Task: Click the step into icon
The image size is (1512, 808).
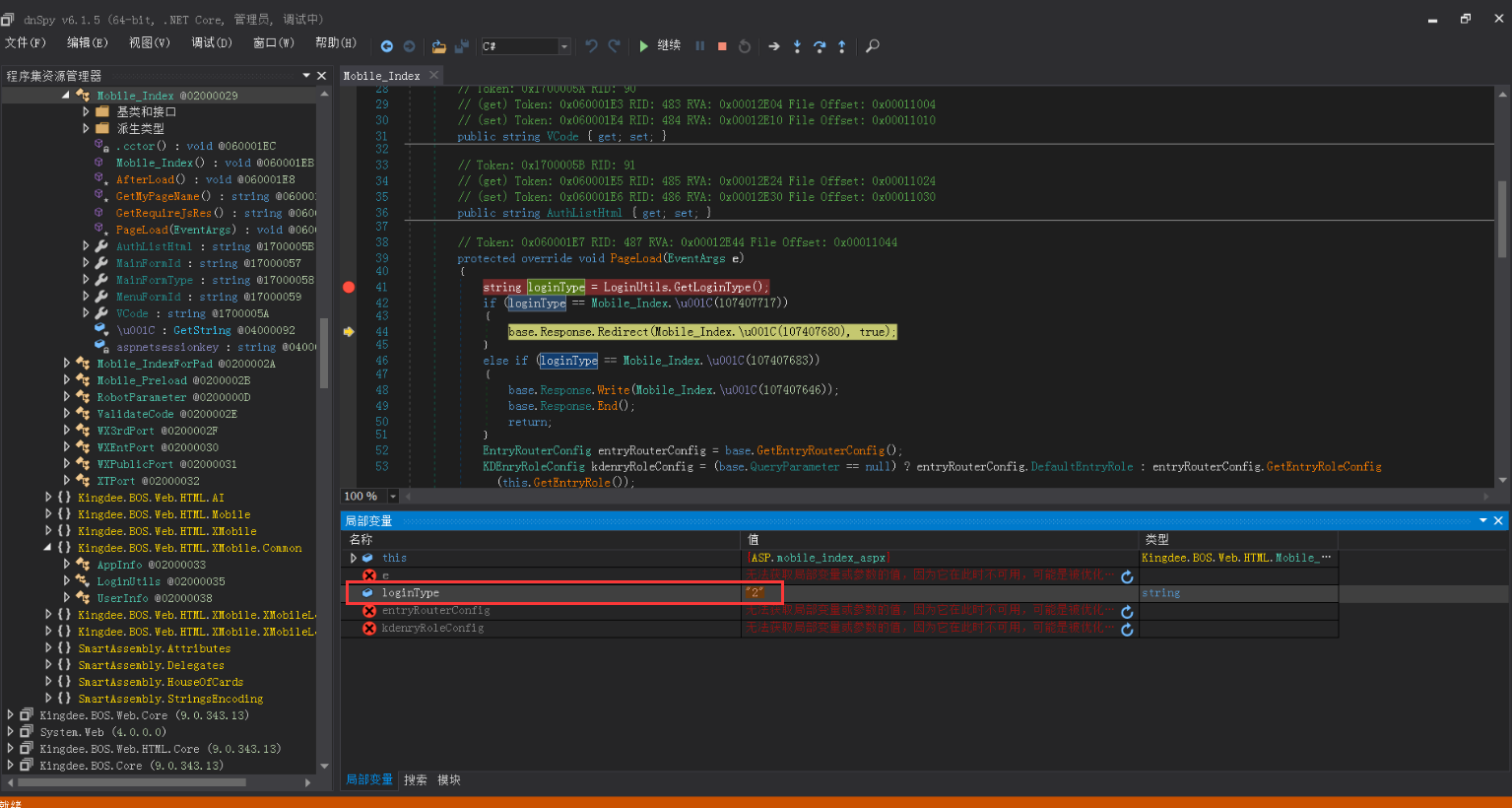Action: tap(797, 46)
